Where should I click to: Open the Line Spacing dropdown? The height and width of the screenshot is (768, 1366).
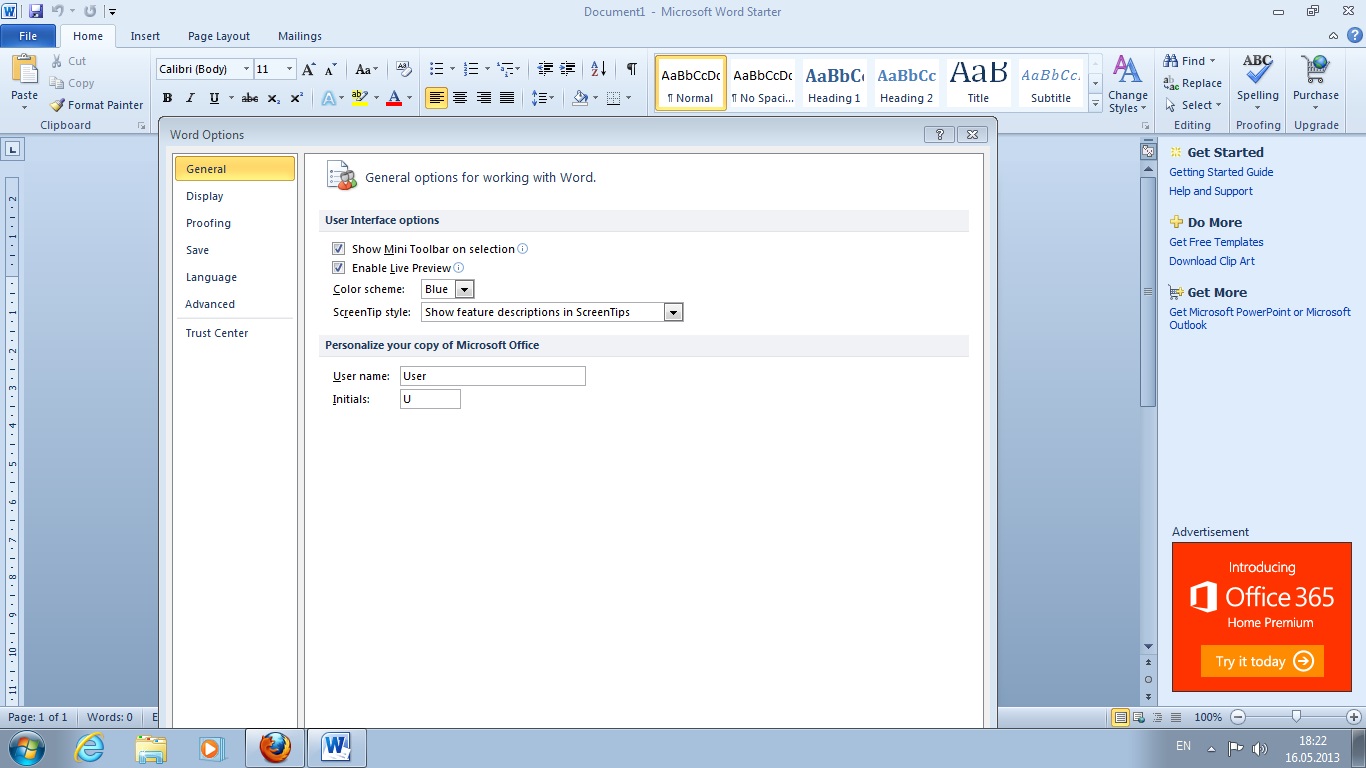coord(543,98)
